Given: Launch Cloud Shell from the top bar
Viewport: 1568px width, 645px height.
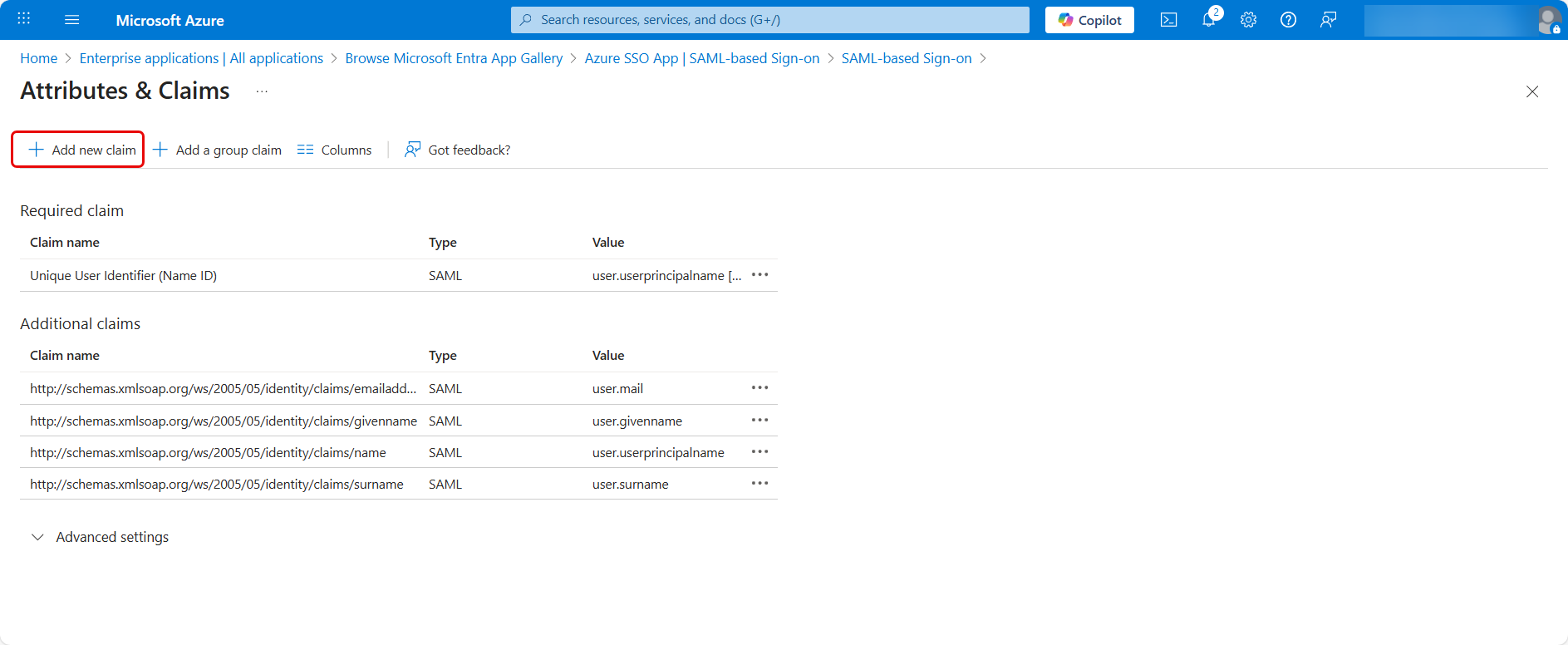Looking at the screenshot, I should [x=1168, y=20].
